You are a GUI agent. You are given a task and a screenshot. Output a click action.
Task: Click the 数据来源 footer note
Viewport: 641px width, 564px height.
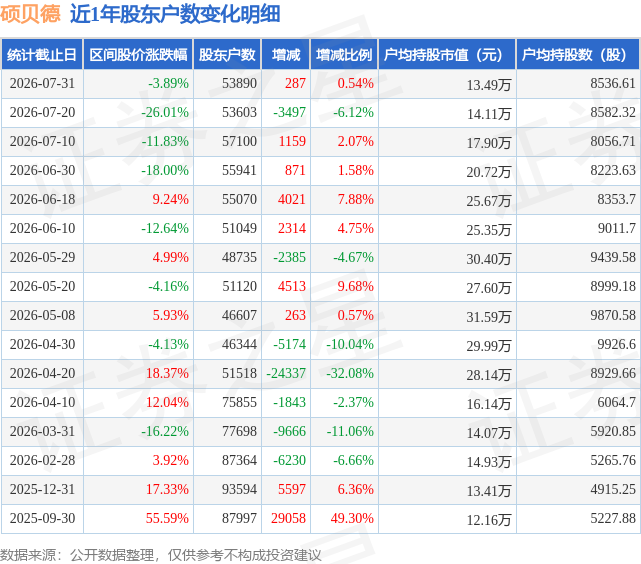161,555
